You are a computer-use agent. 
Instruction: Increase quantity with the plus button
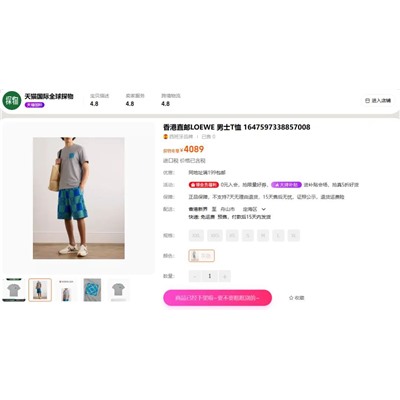pos(225,276)
